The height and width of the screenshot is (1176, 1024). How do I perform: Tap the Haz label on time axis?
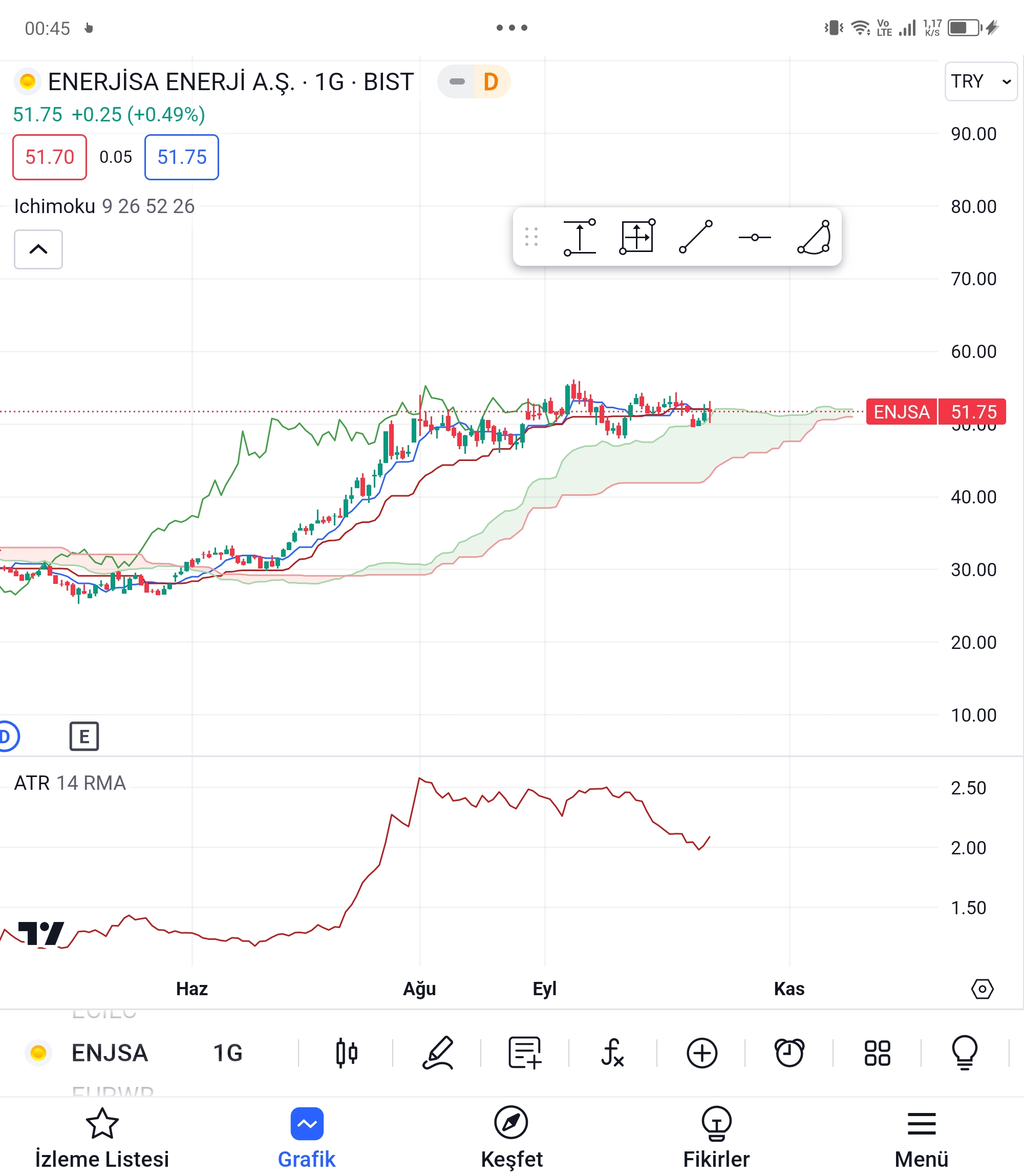tap(192, 989)
